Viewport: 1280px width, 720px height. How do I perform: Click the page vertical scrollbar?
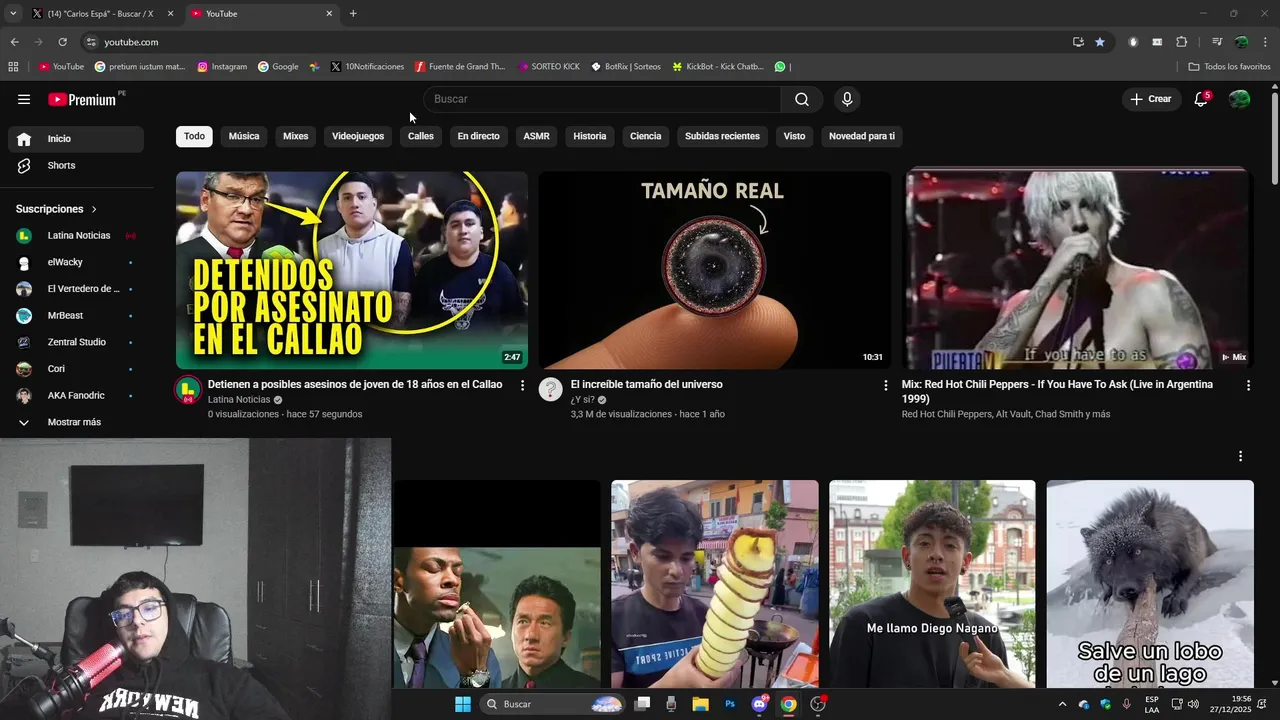coord(1275,136)
